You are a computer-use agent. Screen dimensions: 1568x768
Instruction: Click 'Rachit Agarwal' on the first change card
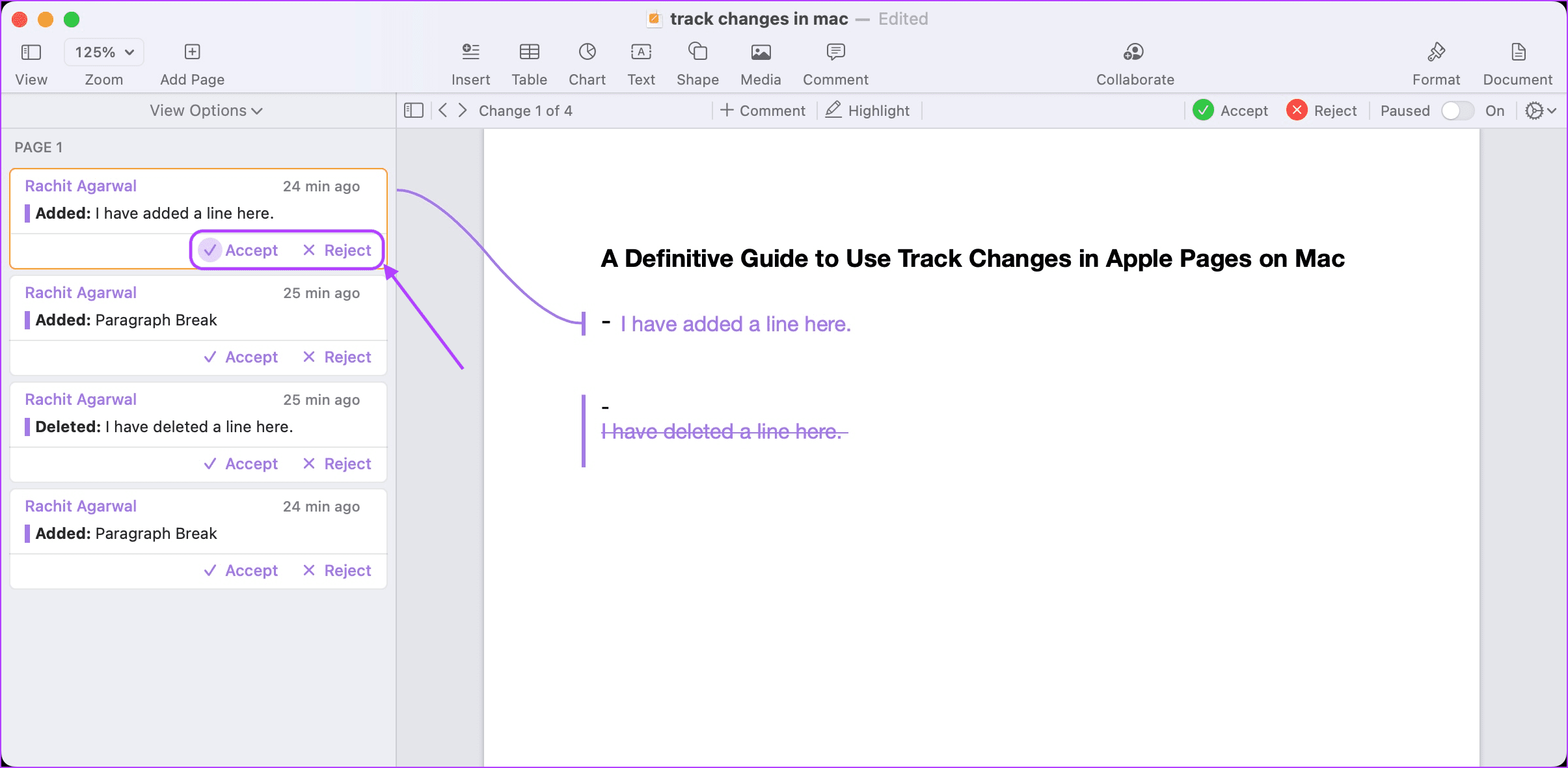click(81, 186)
